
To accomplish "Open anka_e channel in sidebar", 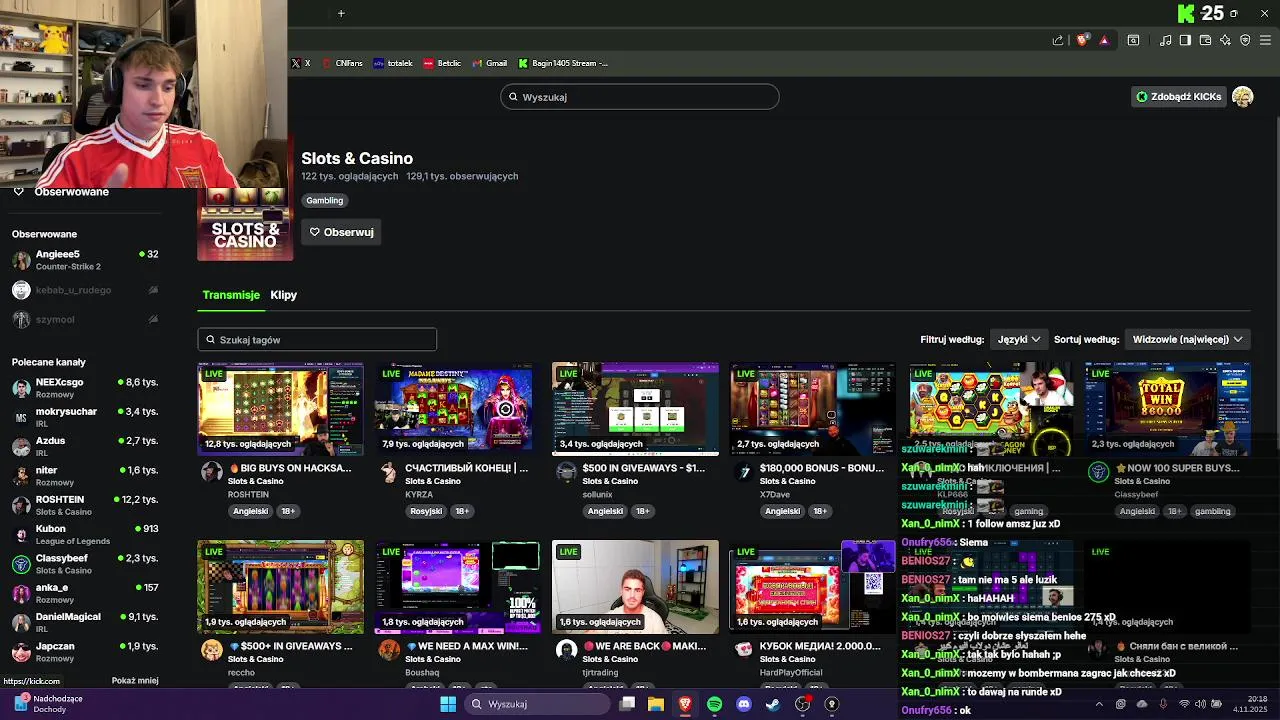I will [85, 593].
